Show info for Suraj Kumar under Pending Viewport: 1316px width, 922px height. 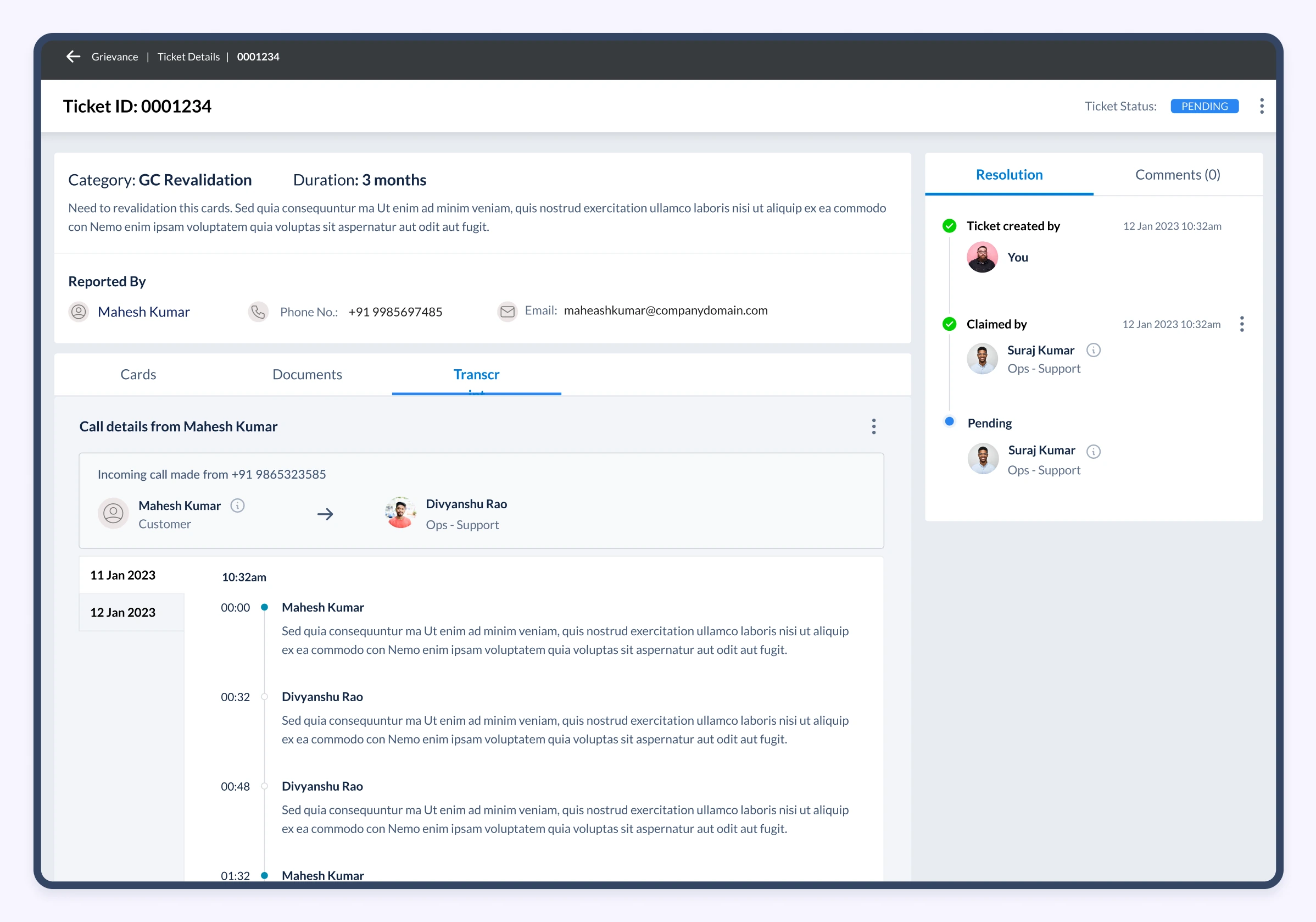(1093, 451)
